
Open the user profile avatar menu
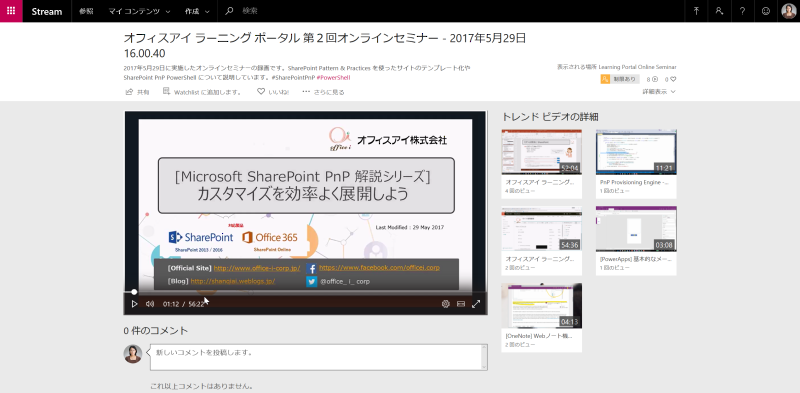(x=789, y=11)
